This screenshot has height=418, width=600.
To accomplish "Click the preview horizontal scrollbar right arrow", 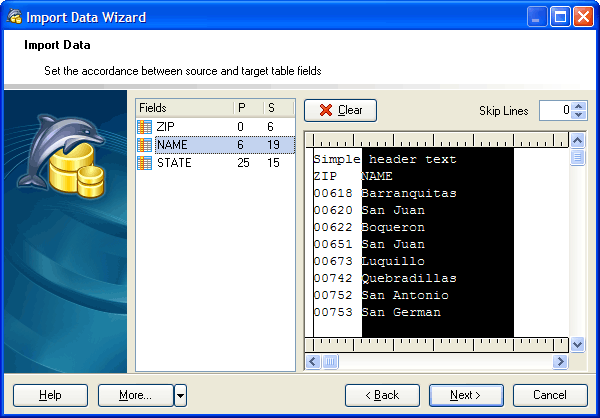I will (560, 361).
